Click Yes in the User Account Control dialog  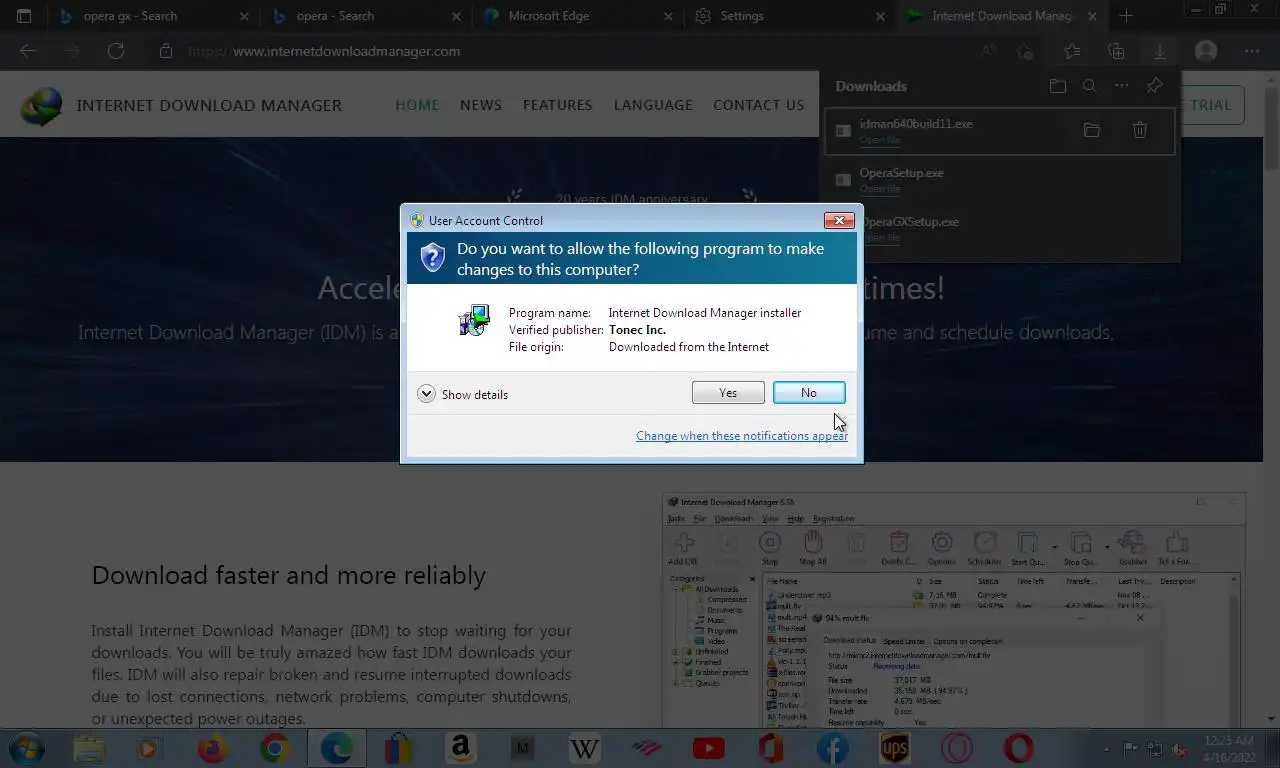(x=728, y=393)
